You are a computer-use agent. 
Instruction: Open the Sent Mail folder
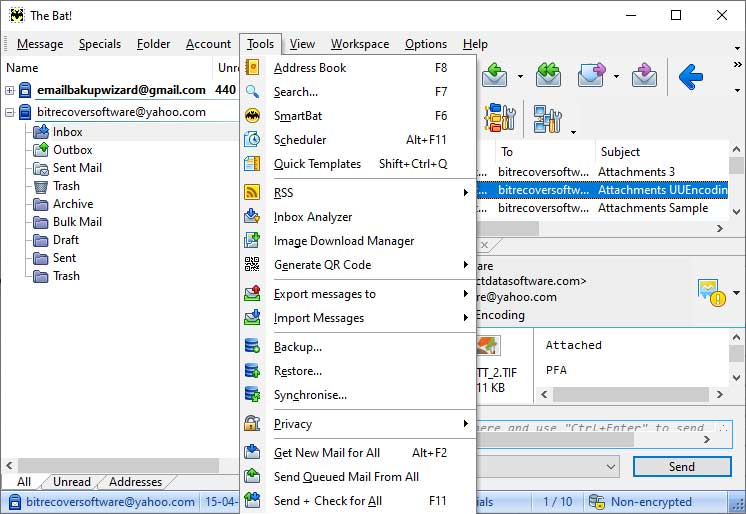77,168
